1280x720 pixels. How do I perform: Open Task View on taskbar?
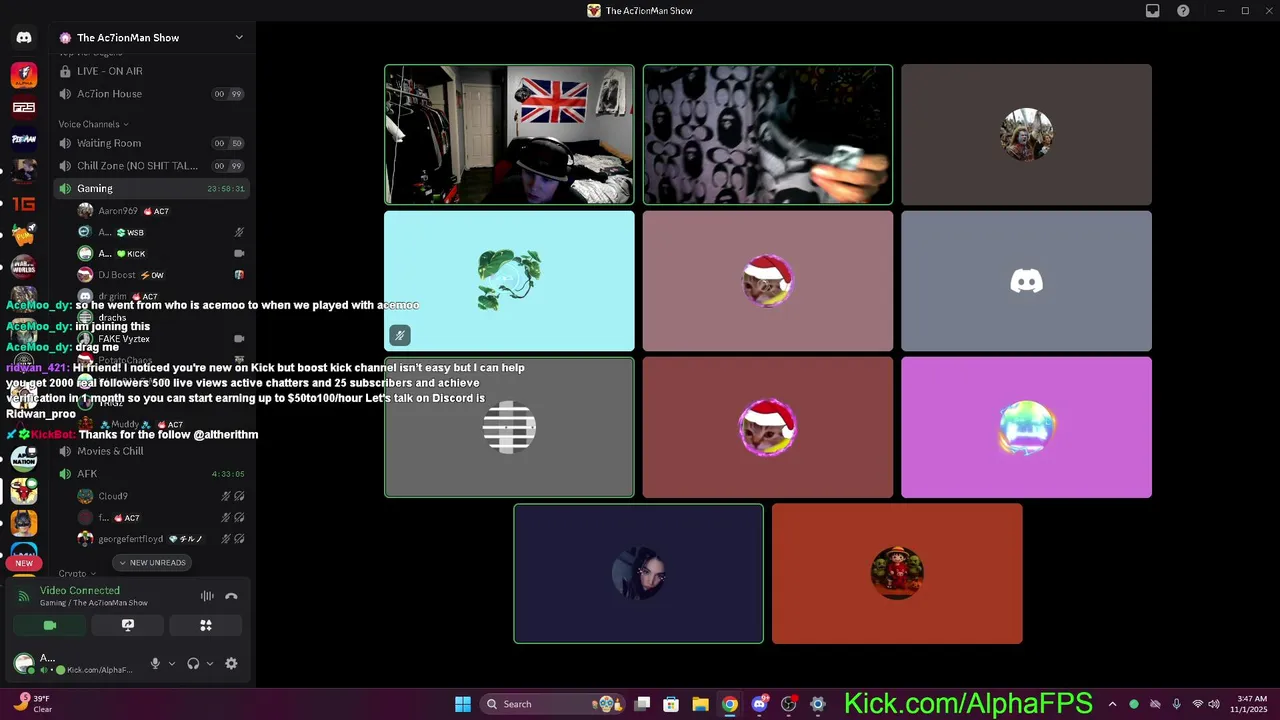click(x=643, y=704)
